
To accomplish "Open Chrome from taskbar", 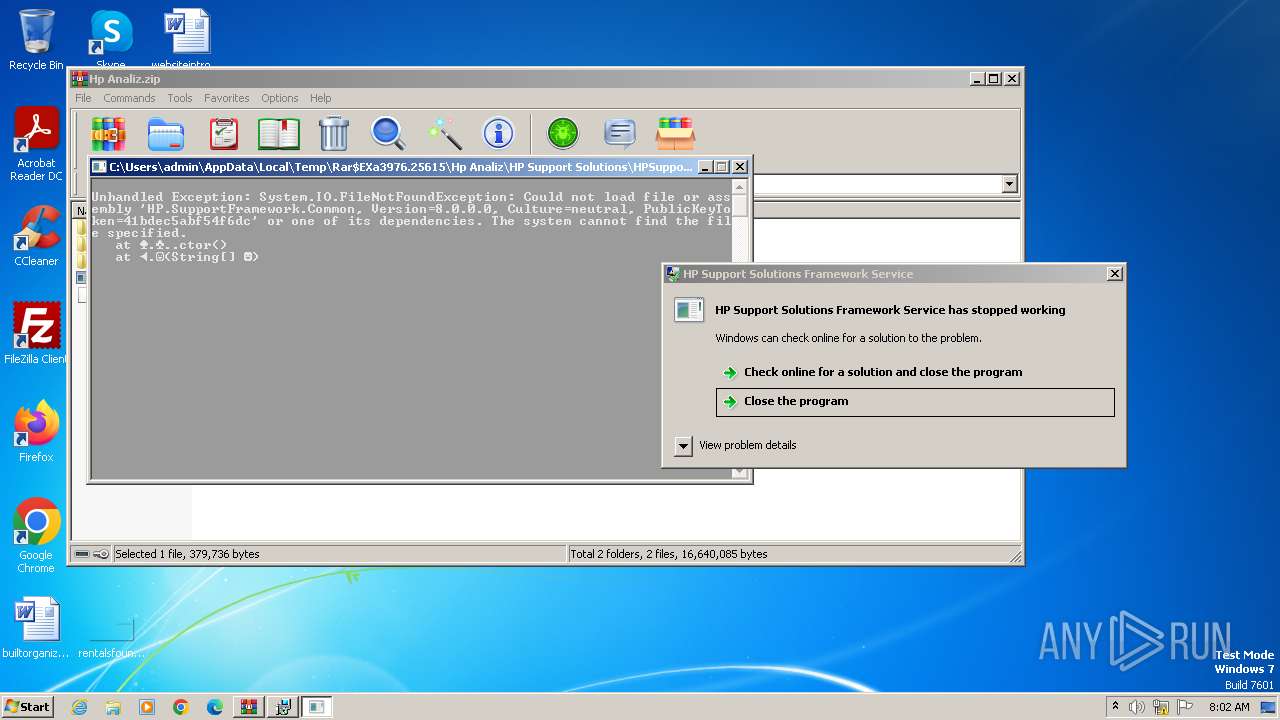I will tap(181, 707).
